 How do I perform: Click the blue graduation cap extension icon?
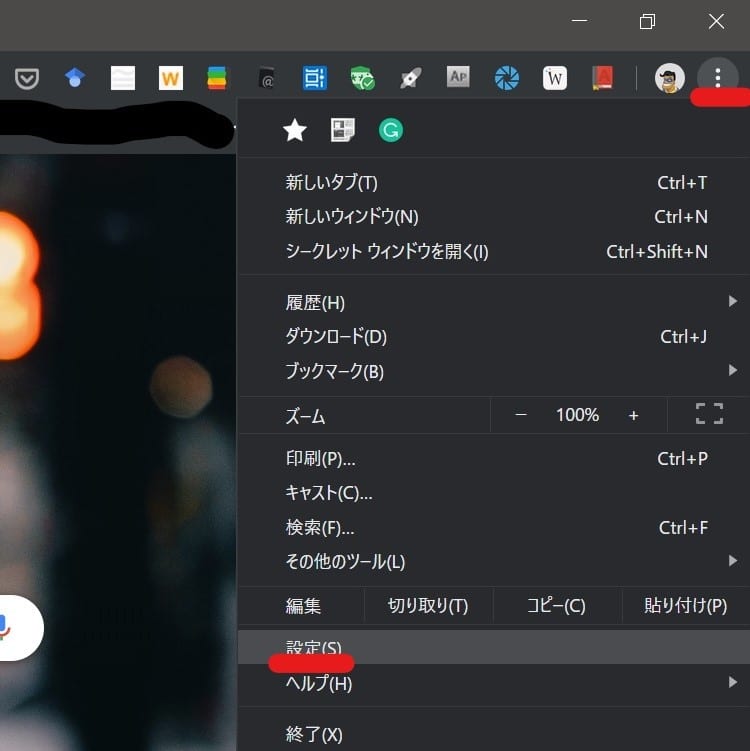click(x=75, y=78)
